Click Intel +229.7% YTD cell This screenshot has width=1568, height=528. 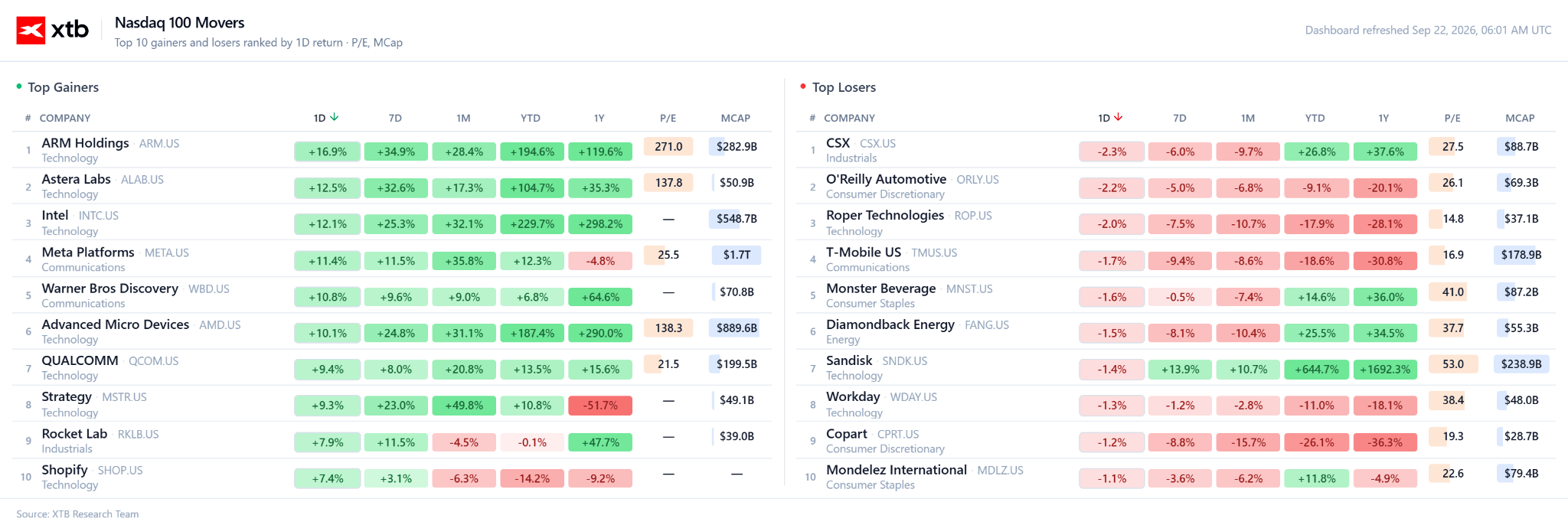pyautogui.click(x=532, y=224)
